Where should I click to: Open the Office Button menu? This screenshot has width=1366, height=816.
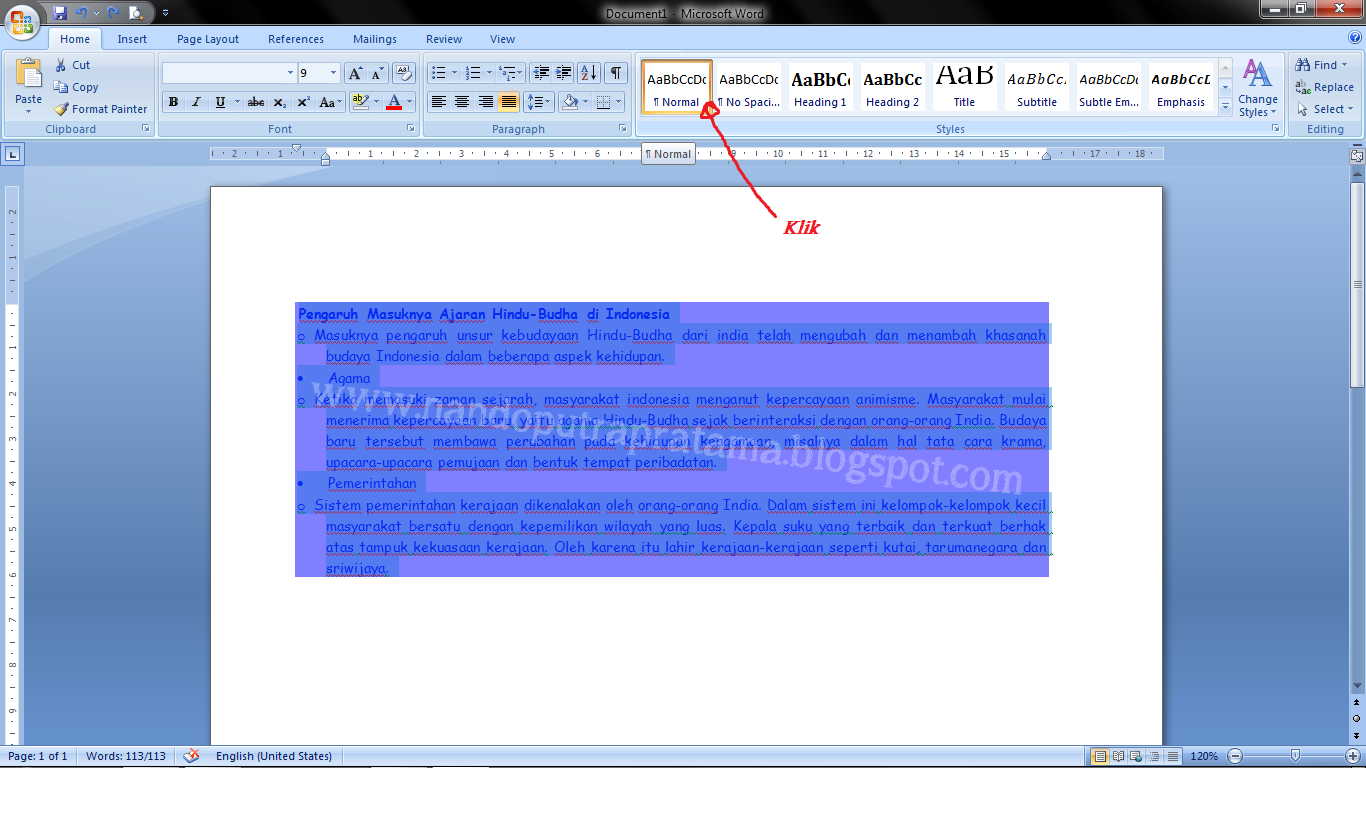click(x=22, y=21)
